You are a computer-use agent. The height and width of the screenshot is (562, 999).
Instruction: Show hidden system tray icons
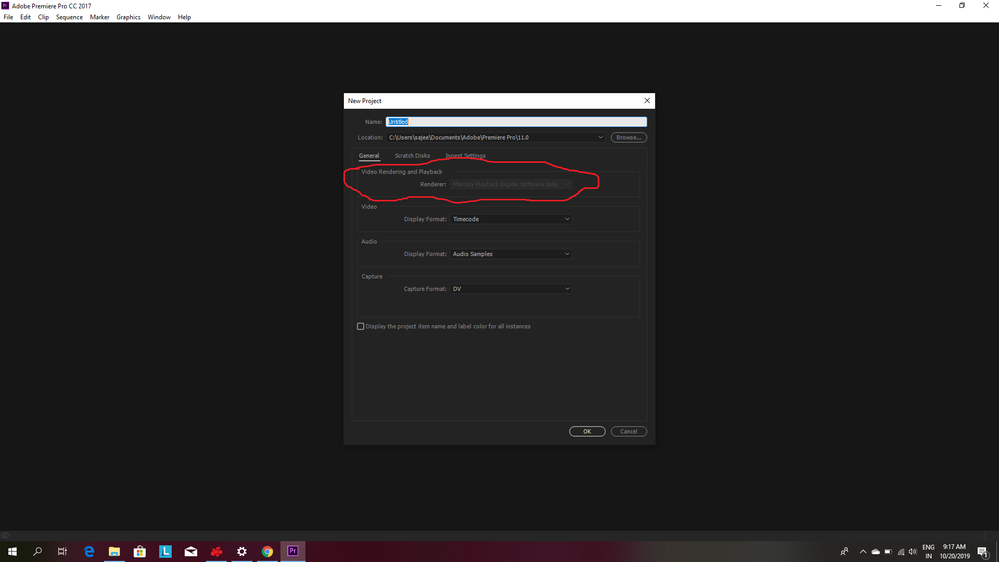tap(863, 552)
